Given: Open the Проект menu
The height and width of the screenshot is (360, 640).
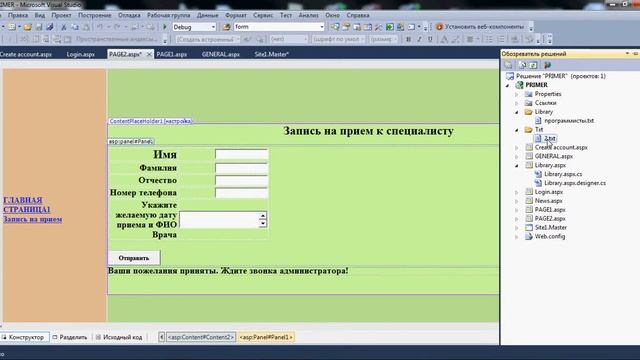Looking at the screenshot, I should pos(61,15).
